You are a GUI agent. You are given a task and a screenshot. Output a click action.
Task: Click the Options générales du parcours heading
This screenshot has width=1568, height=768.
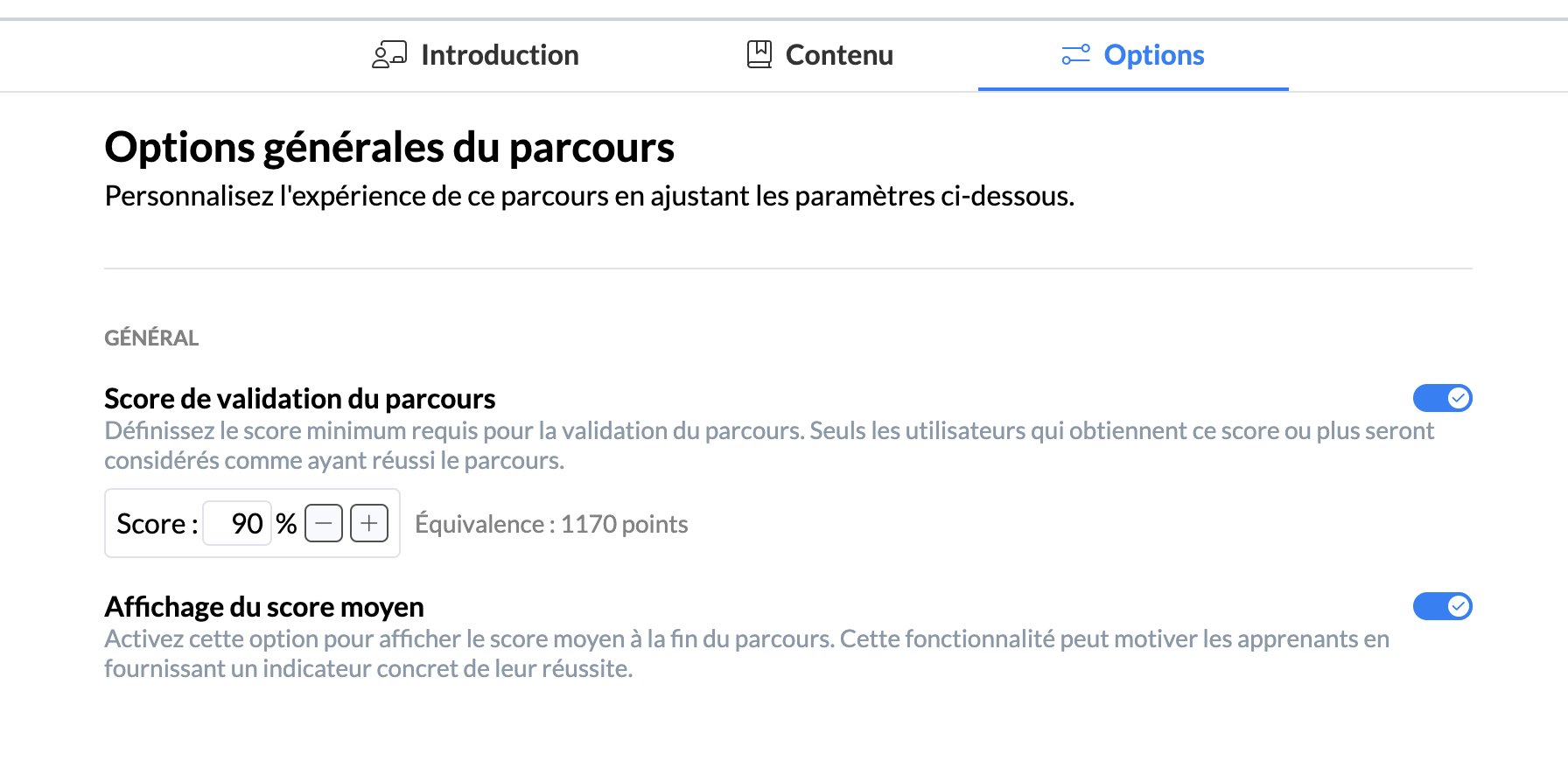coord(389,147)
